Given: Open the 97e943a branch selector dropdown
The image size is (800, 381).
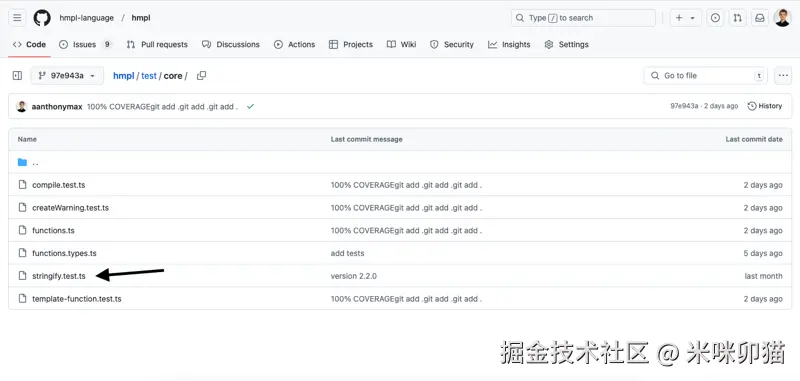Looking at the screenshot, I should (67, 75).
